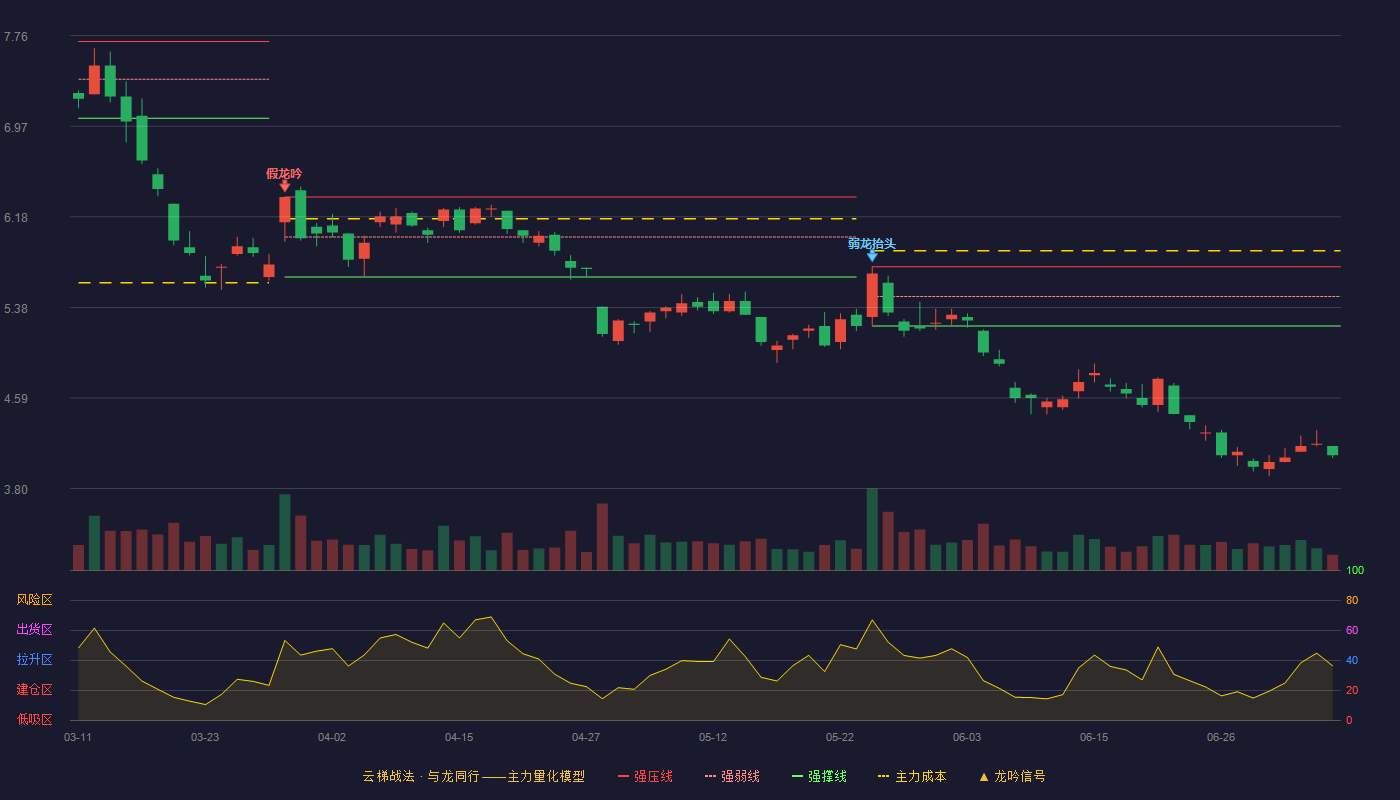Click the 60 indicator scale value

pos(1352,631)
